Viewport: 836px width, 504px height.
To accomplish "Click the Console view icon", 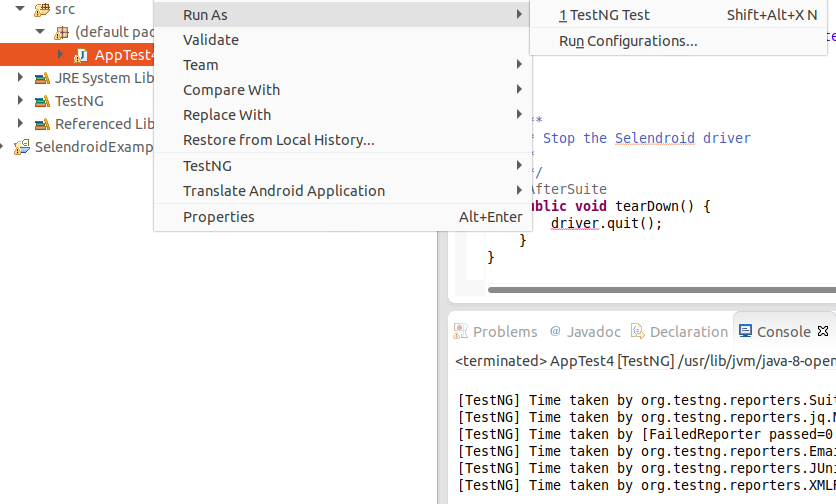I will (x=745, y=331).
